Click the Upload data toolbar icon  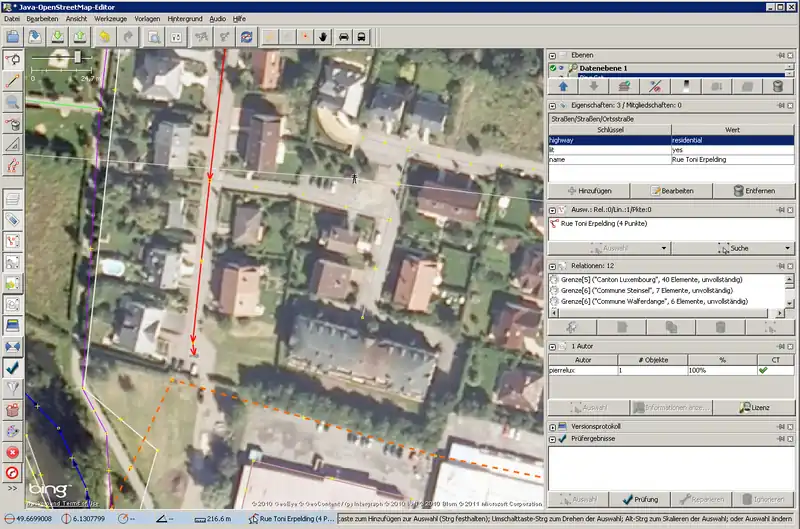click(x=80, y=37)
